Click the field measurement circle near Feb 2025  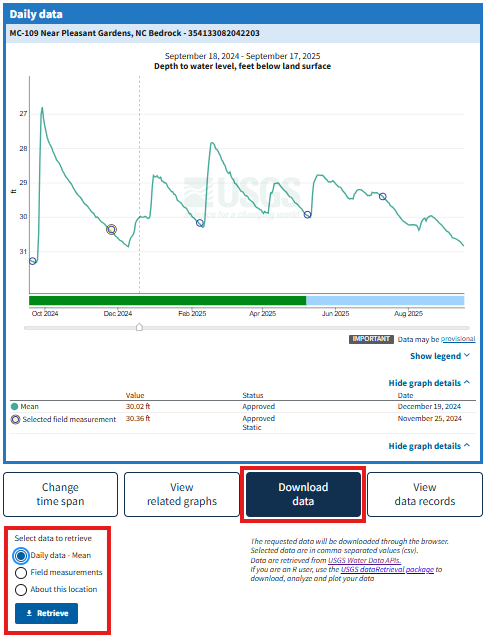[200, 223]
